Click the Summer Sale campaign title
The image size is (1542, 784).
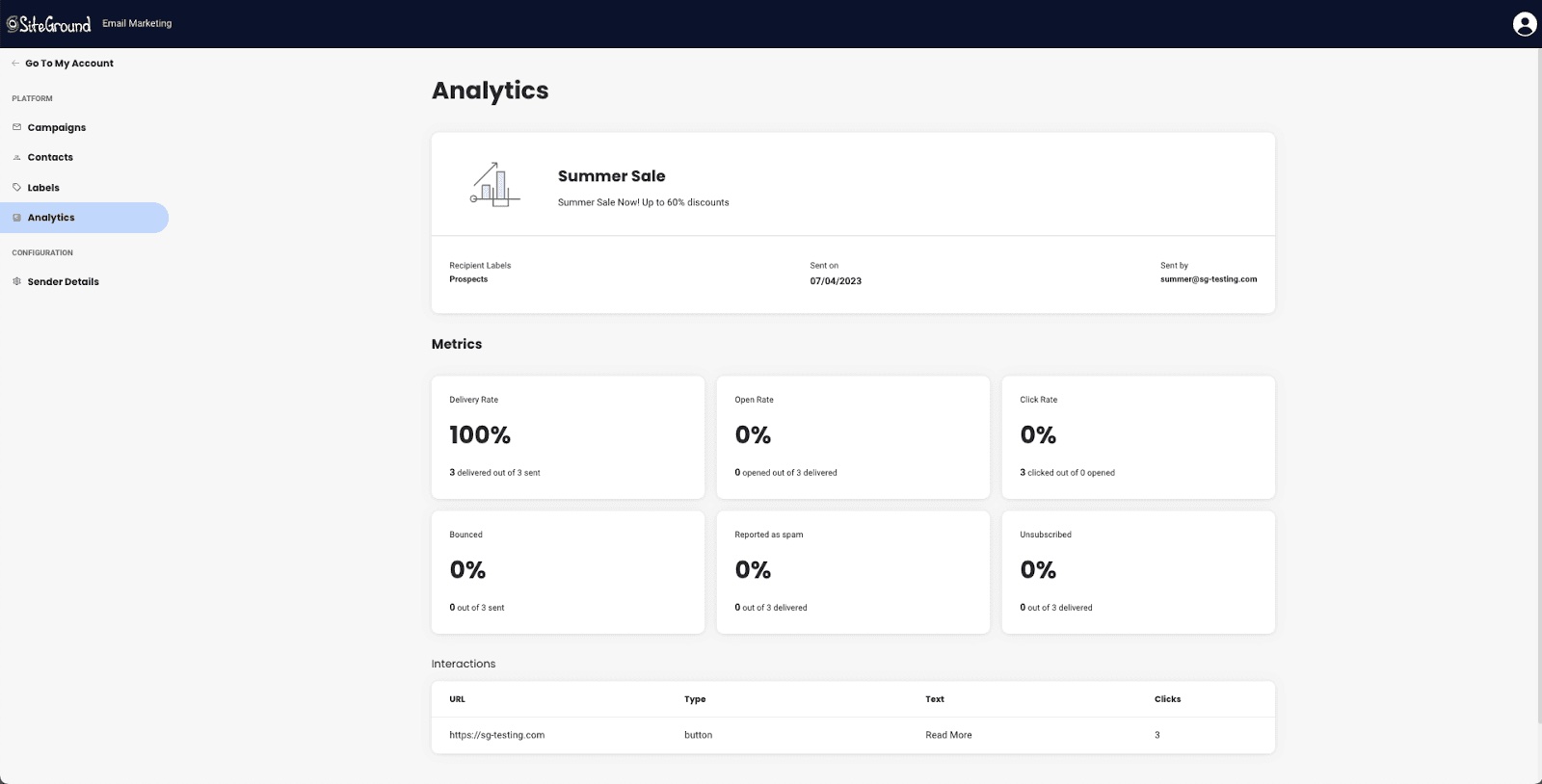612,176
